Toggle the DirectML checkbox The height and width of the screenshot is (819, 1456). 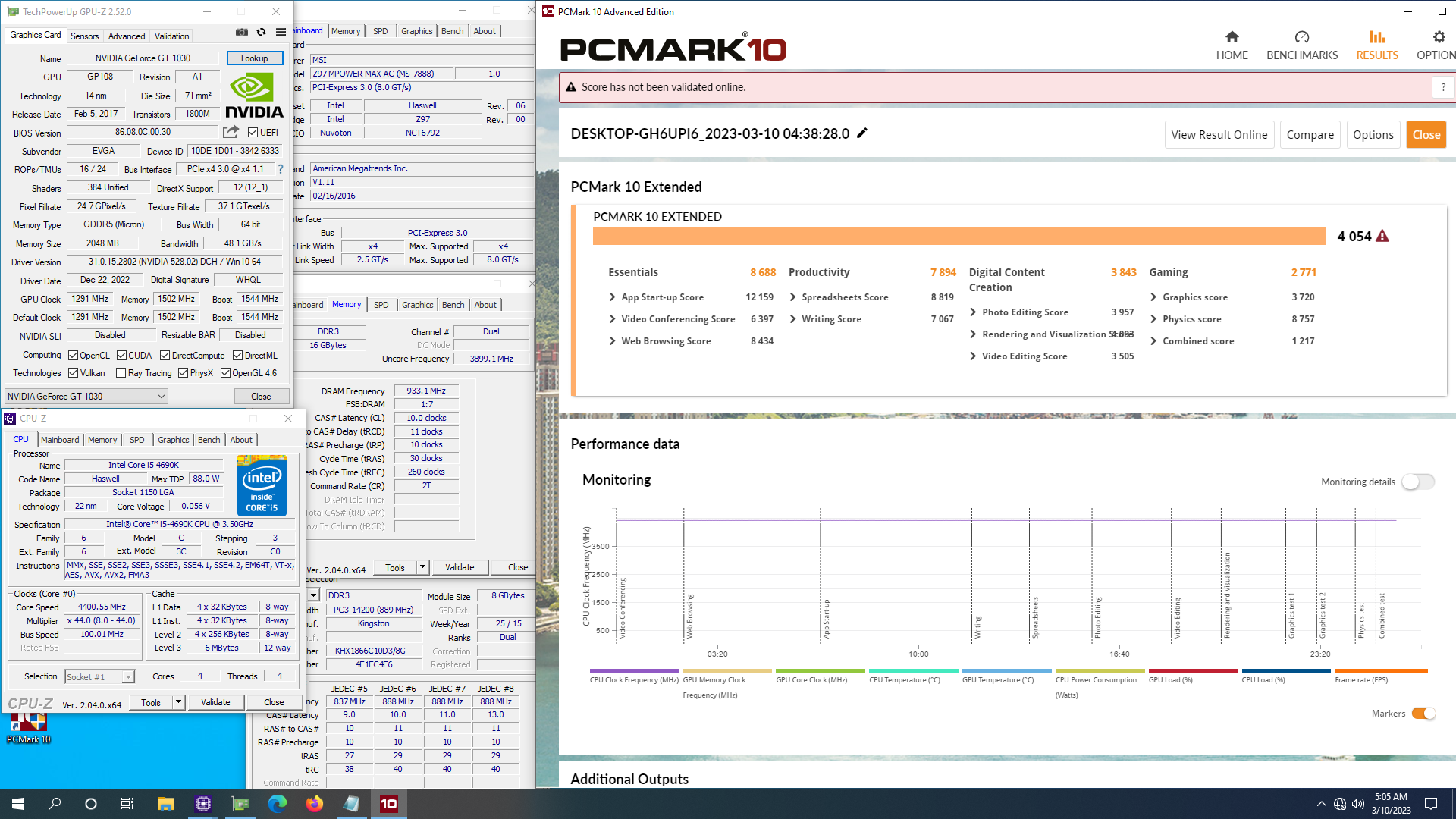(237, 355)
